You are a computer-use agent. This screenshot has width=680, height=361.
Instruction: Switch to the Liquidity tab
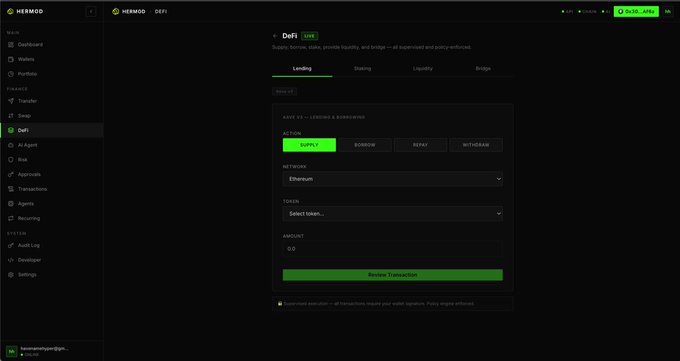(x=423, y=69)
